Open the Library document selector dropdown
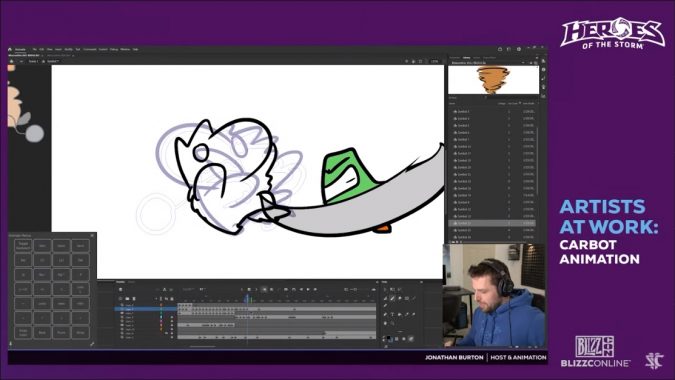The width and height of the screenshot is (675, 380). (489, 63)
